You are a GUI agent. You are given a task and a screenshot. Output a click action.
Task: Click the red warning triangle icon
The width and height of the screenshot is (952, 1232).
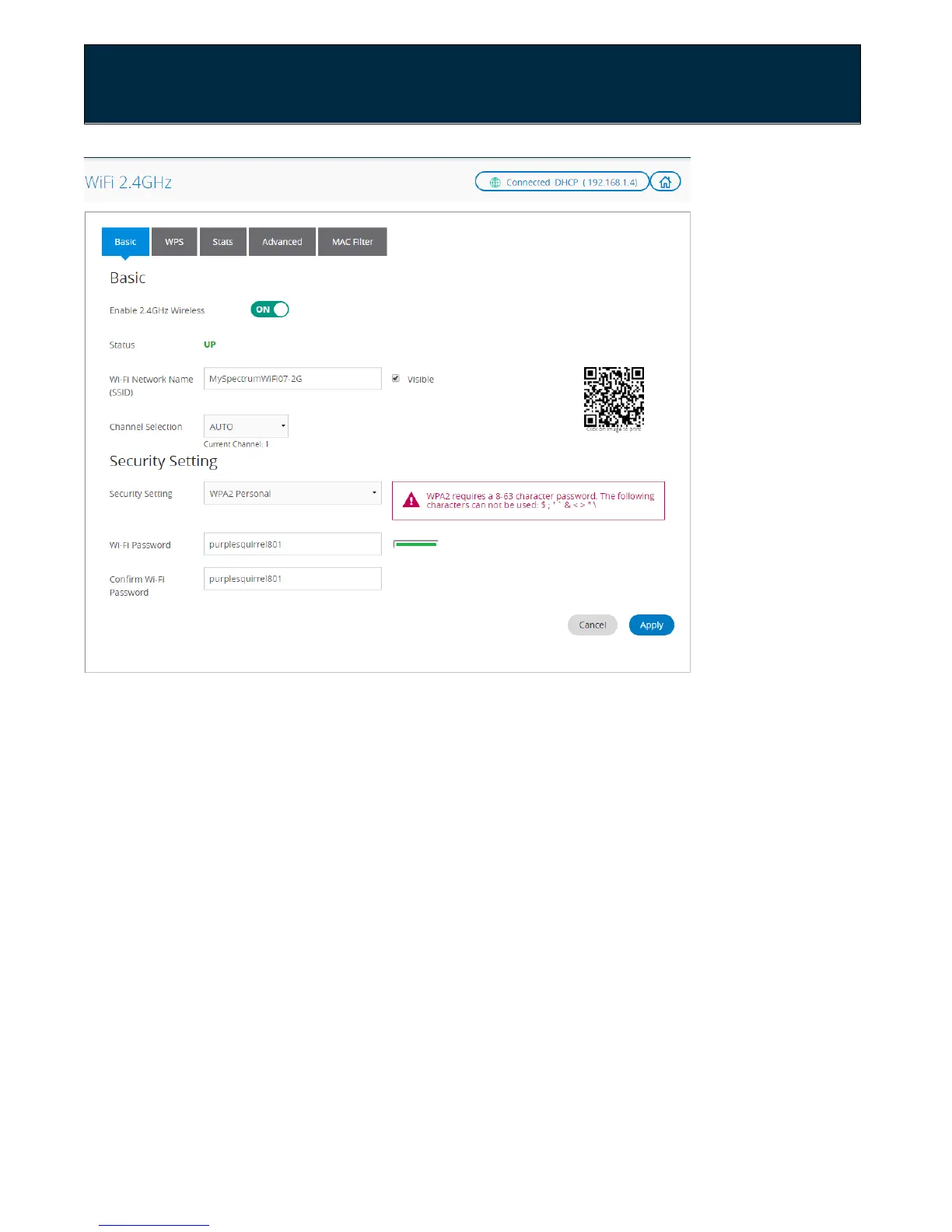(x=411, y=500)
